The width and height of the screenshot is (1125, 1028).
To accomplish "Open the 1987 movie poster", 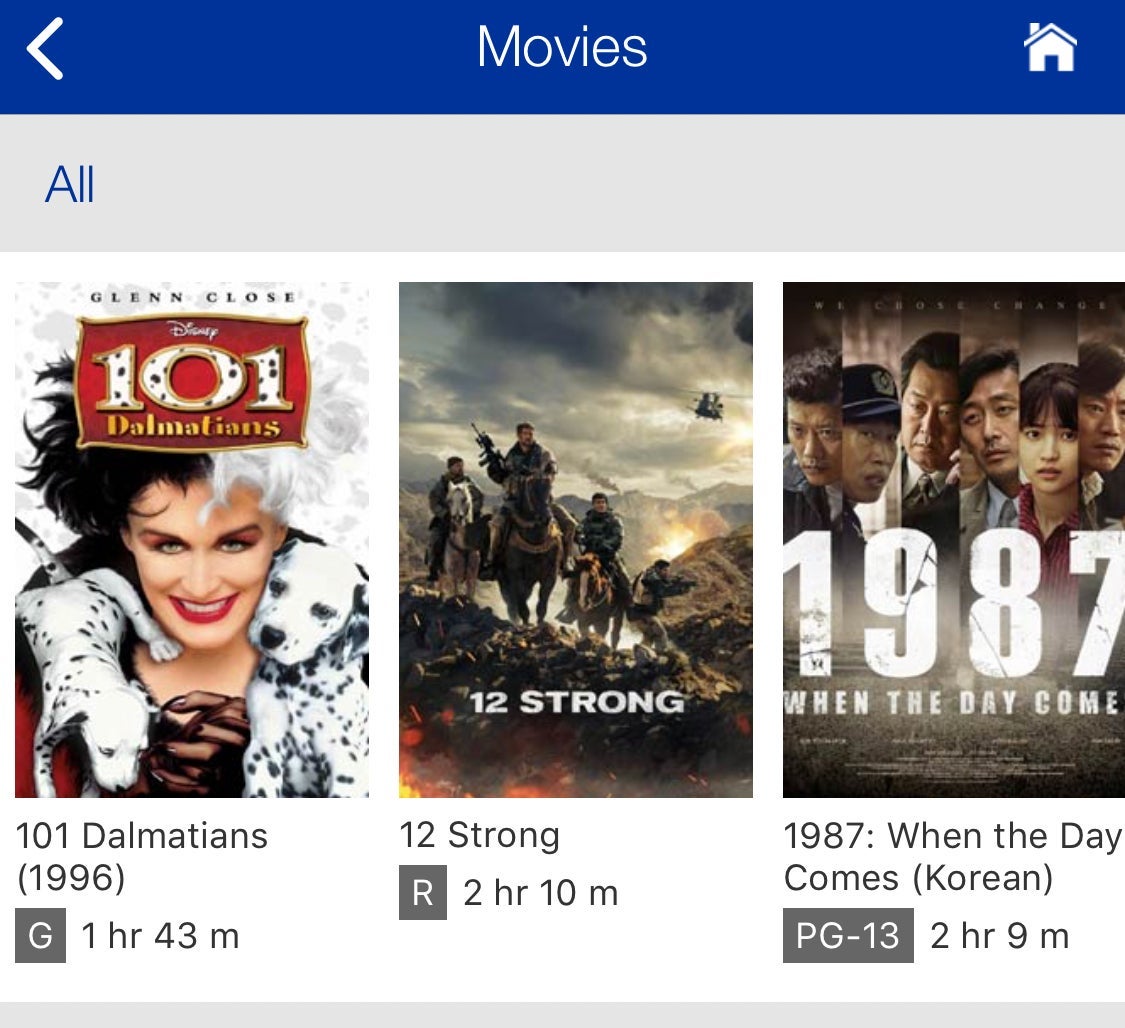I will pyautogui.click(x=953, y=540).
